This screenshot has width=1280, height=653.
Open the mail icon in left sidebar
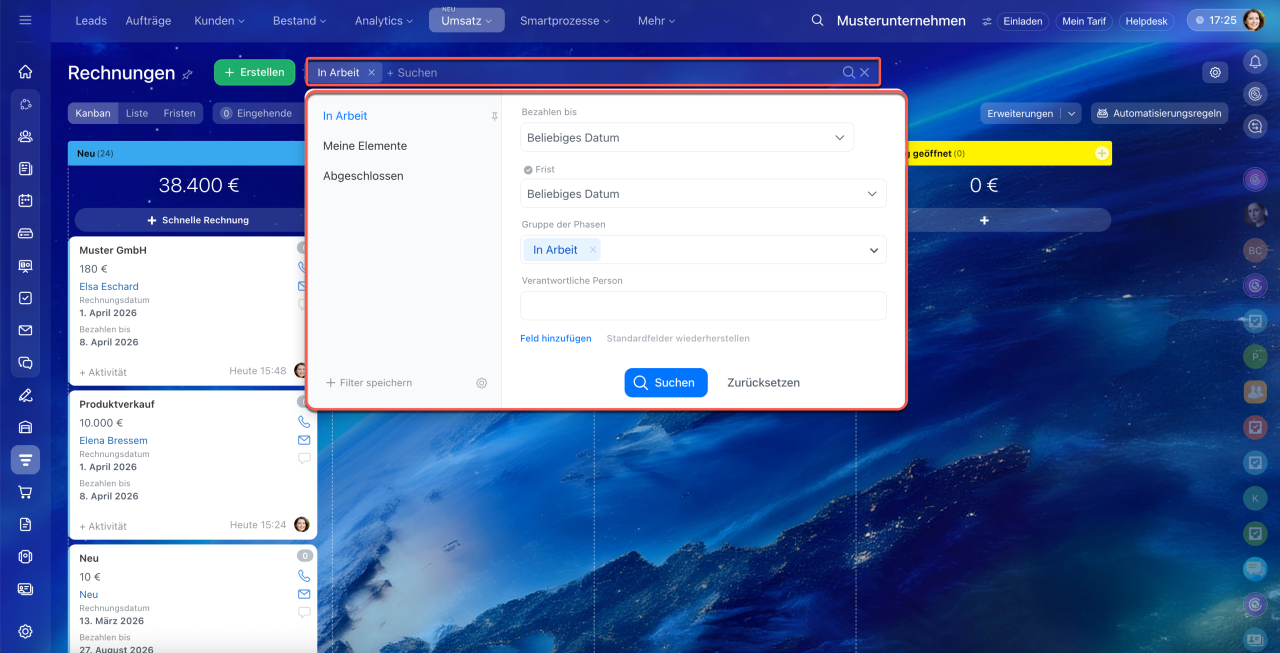pyautogui.click(x=25, y=330)
